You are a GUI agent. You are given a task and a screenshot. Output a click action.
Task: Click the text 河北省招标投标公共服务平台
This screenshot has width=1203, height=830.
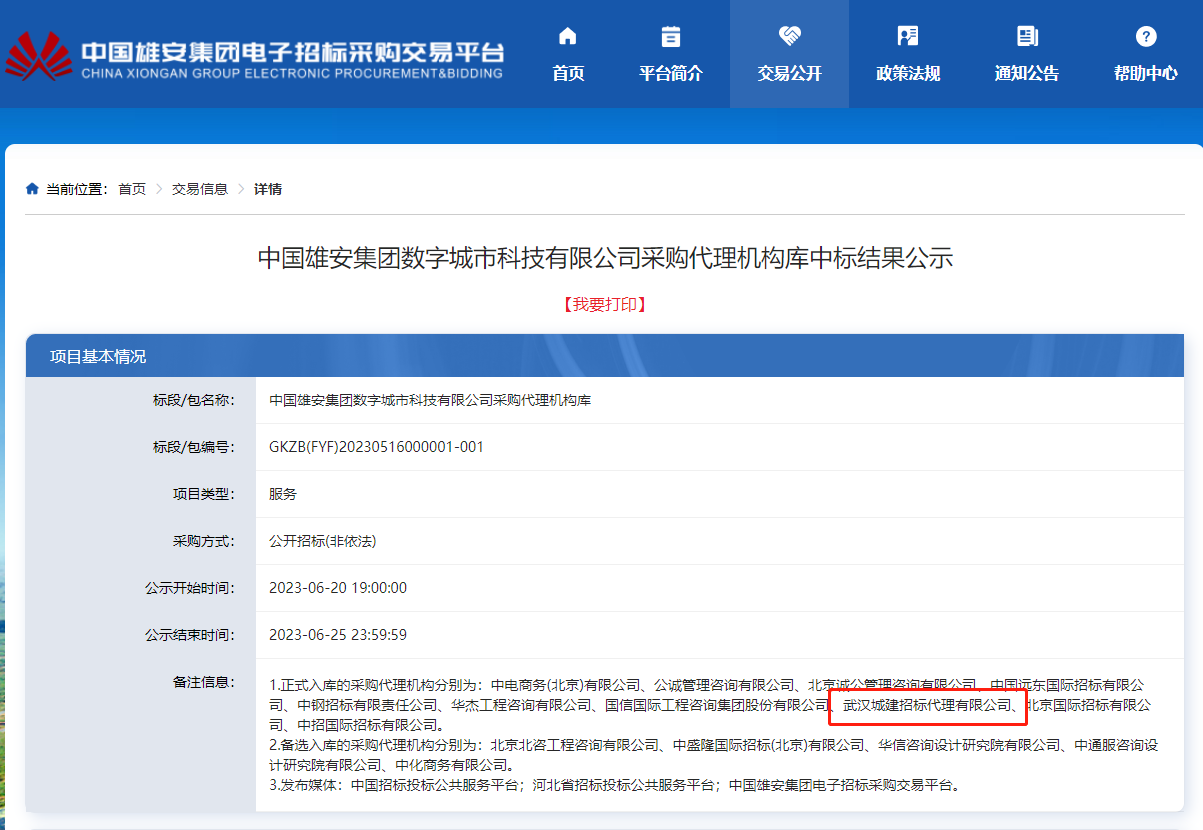click(x=624, y=785)
